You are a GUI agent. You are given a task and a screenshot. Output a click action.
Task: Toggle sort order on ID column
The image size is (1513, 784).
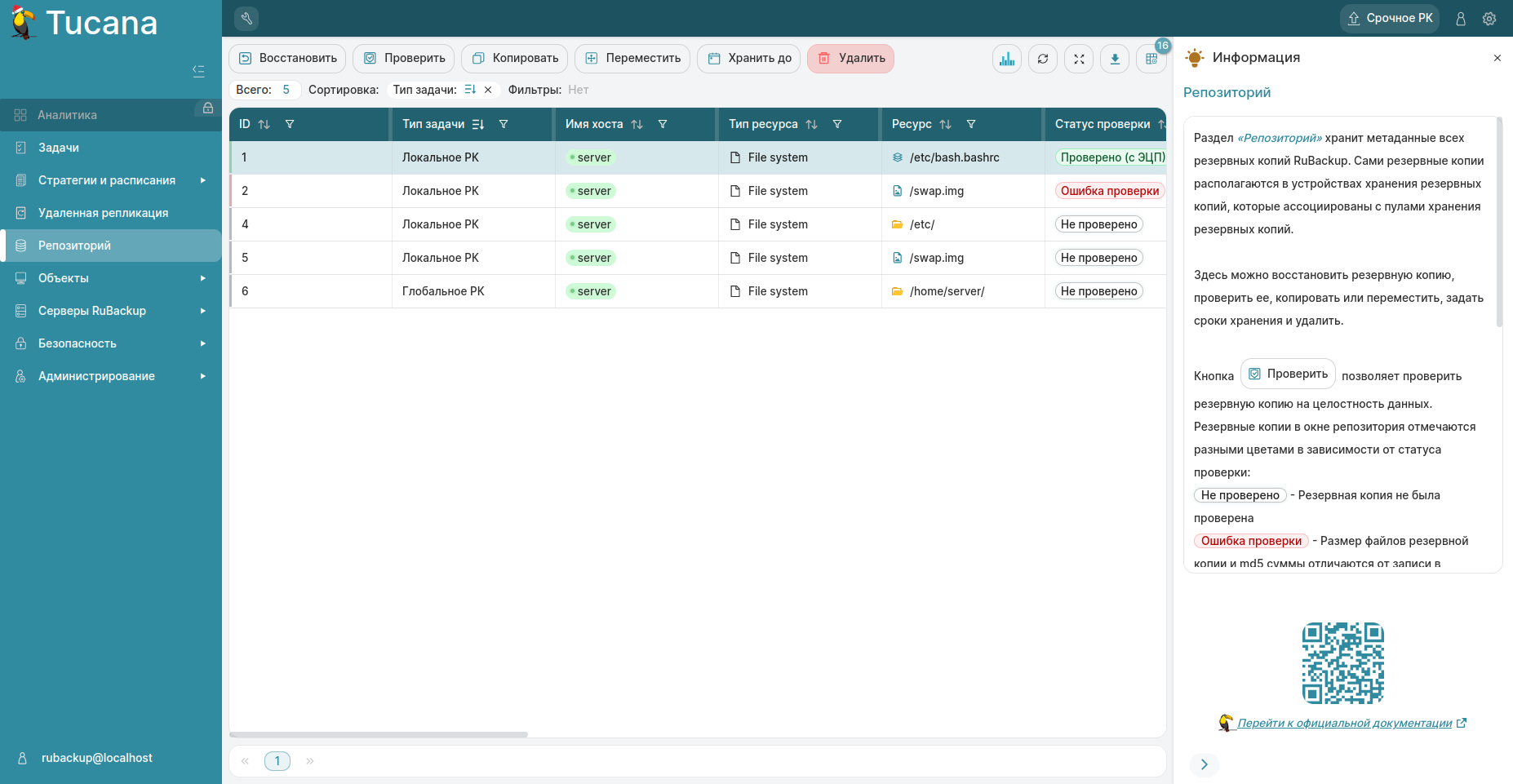click(264, 125)
